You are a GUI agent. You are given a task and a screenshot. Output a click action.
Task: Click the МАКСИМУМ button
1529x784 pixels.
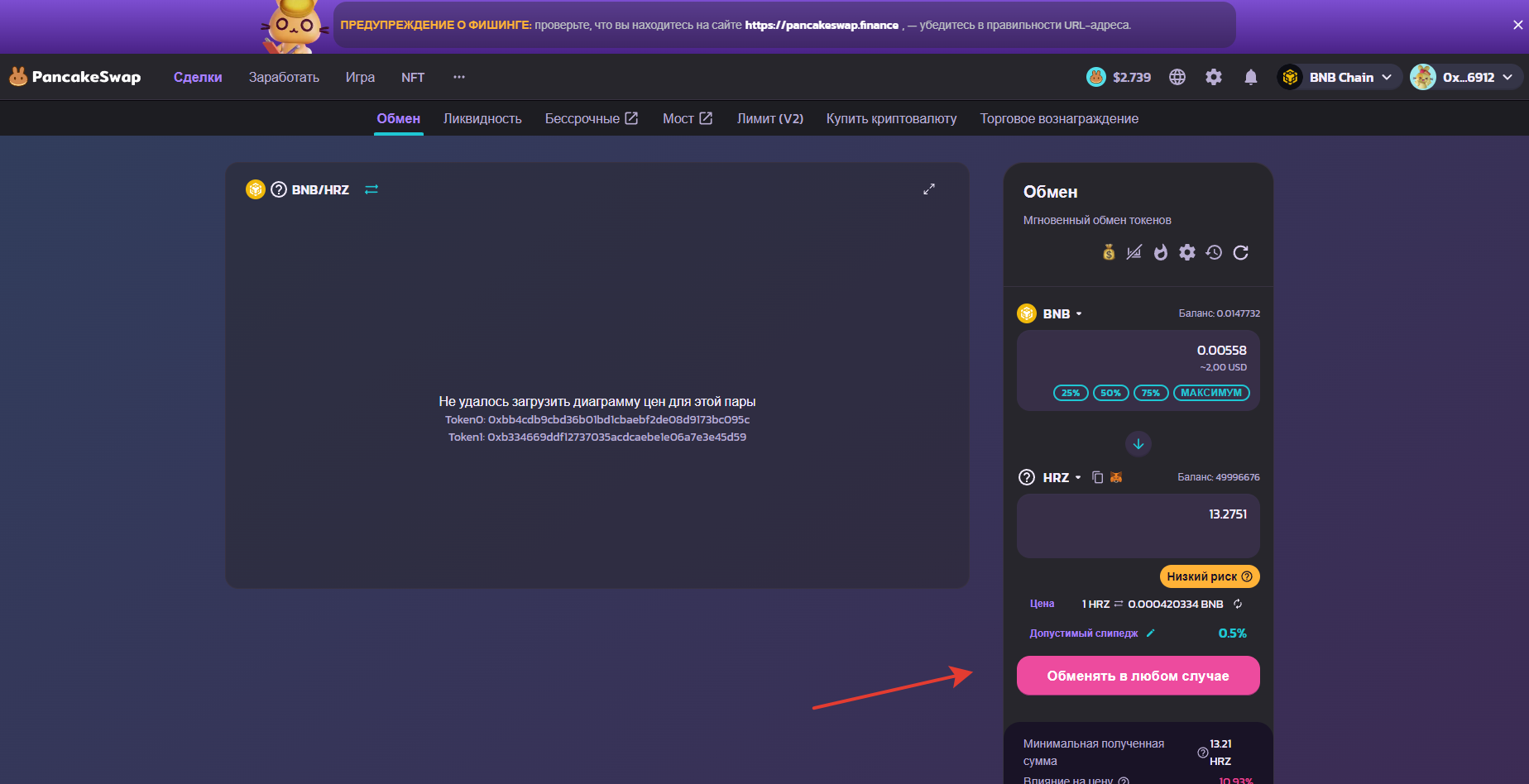click(x=1211, y=393)
